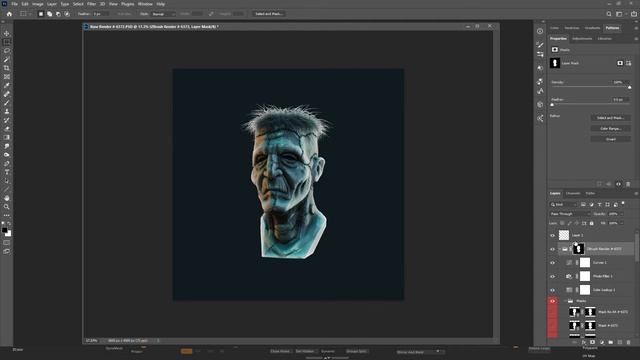Click the Share icon at top right
640x360 pixels.
(633, 14)
